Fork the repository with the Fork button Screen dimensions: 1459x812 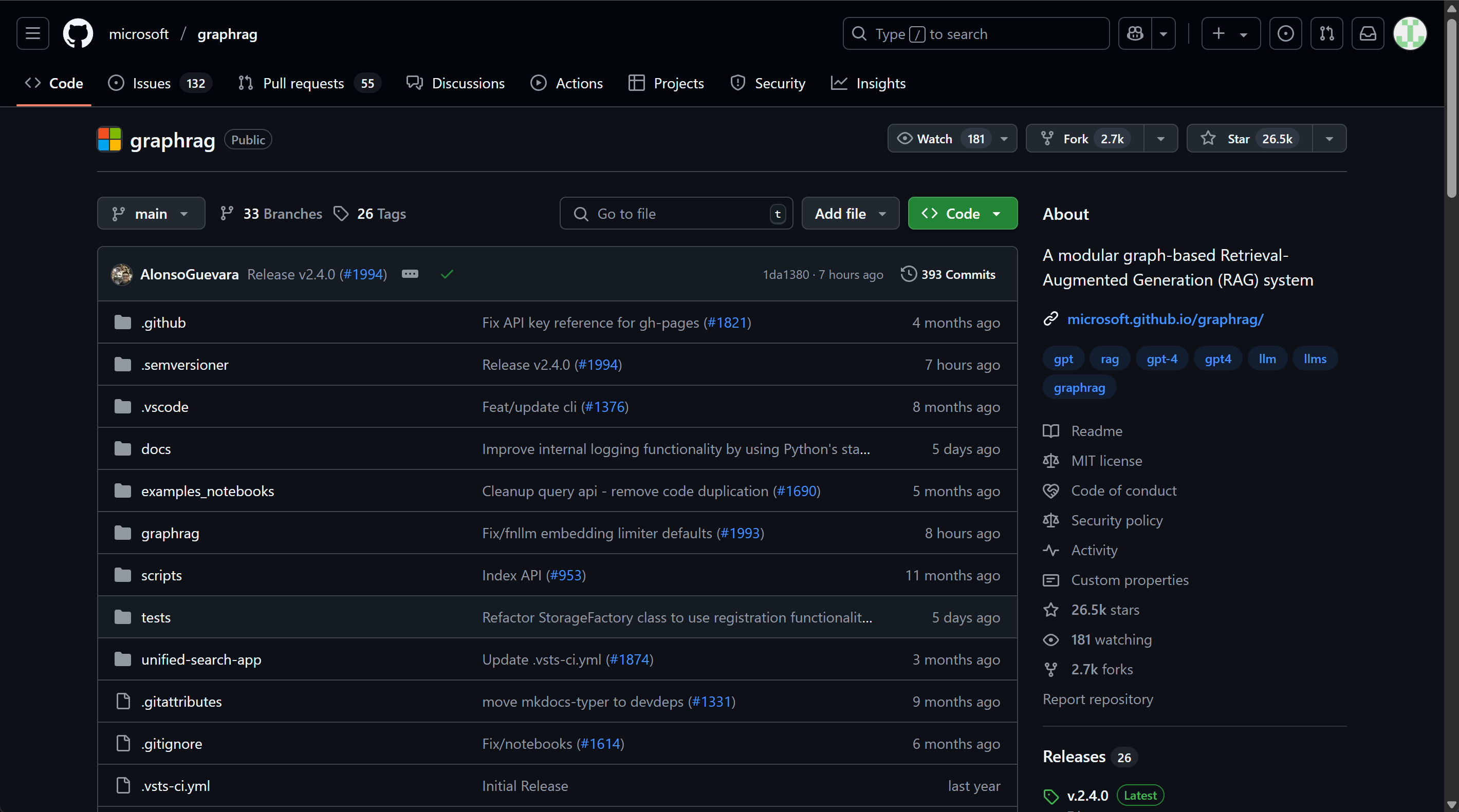click(1085, 139)
